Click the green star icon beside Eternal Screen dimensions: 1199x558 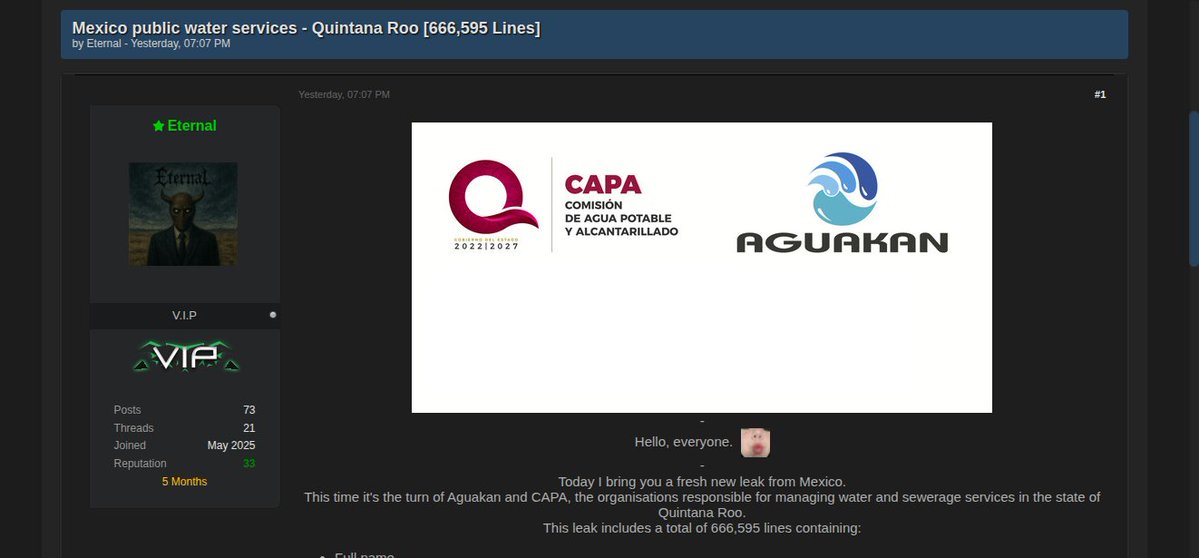158,126
